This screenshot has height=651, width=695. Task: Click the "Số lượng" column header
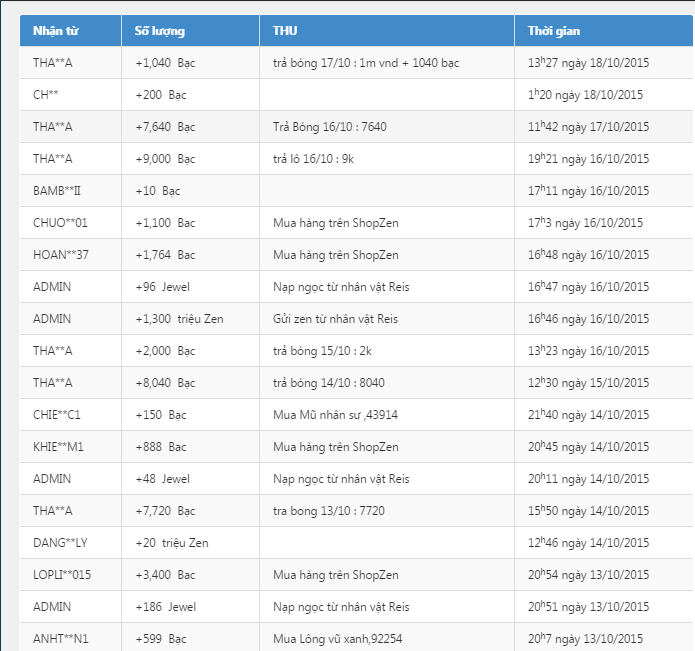point(160,31)
